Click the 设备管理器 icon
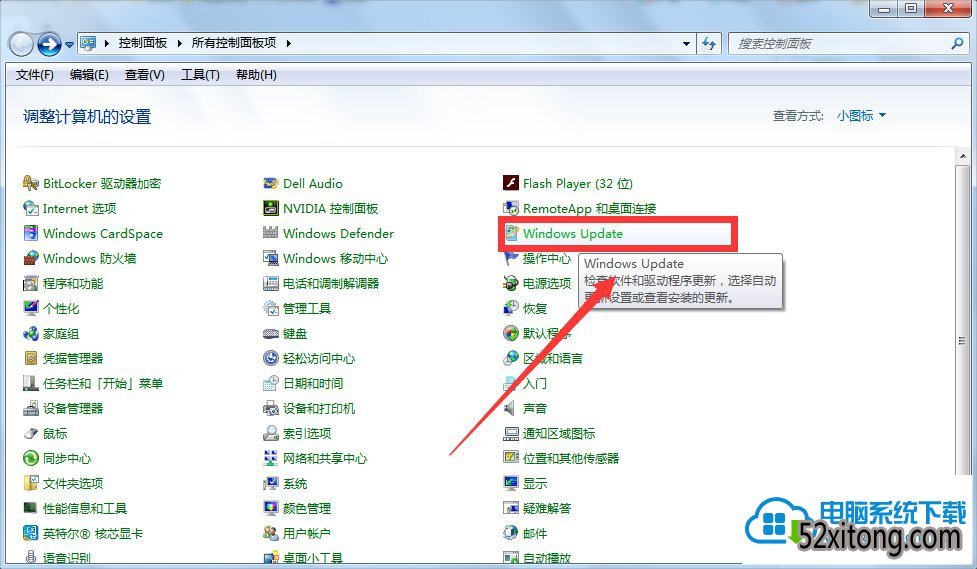The image size is (977, 569). click(31, 408)
